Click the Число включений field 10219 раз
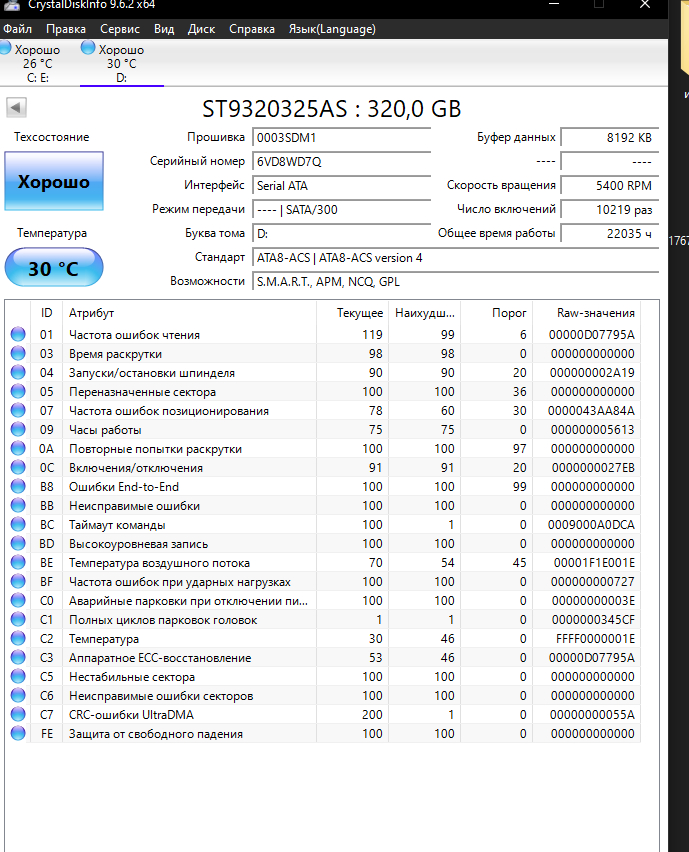 [610, 209]
